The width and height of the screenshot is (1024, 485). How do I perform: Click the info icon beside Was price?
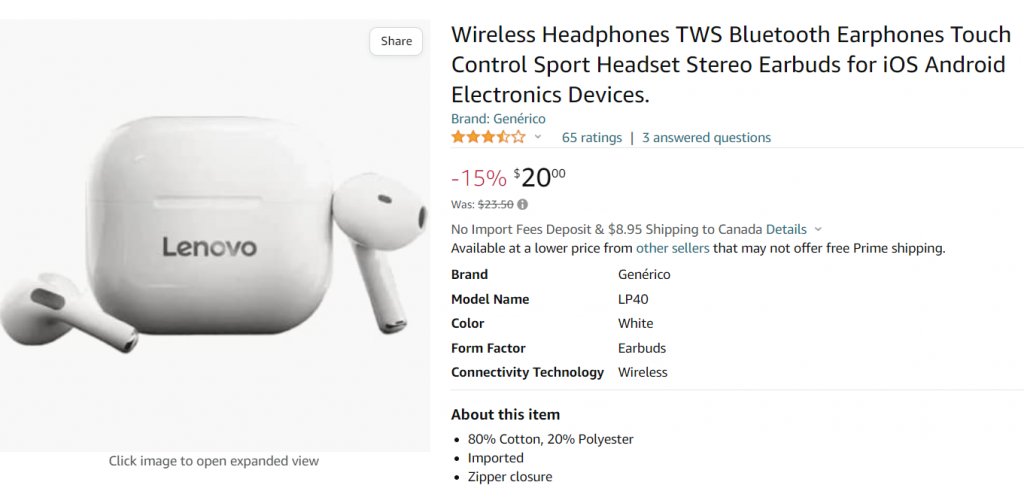click(523, 204)
